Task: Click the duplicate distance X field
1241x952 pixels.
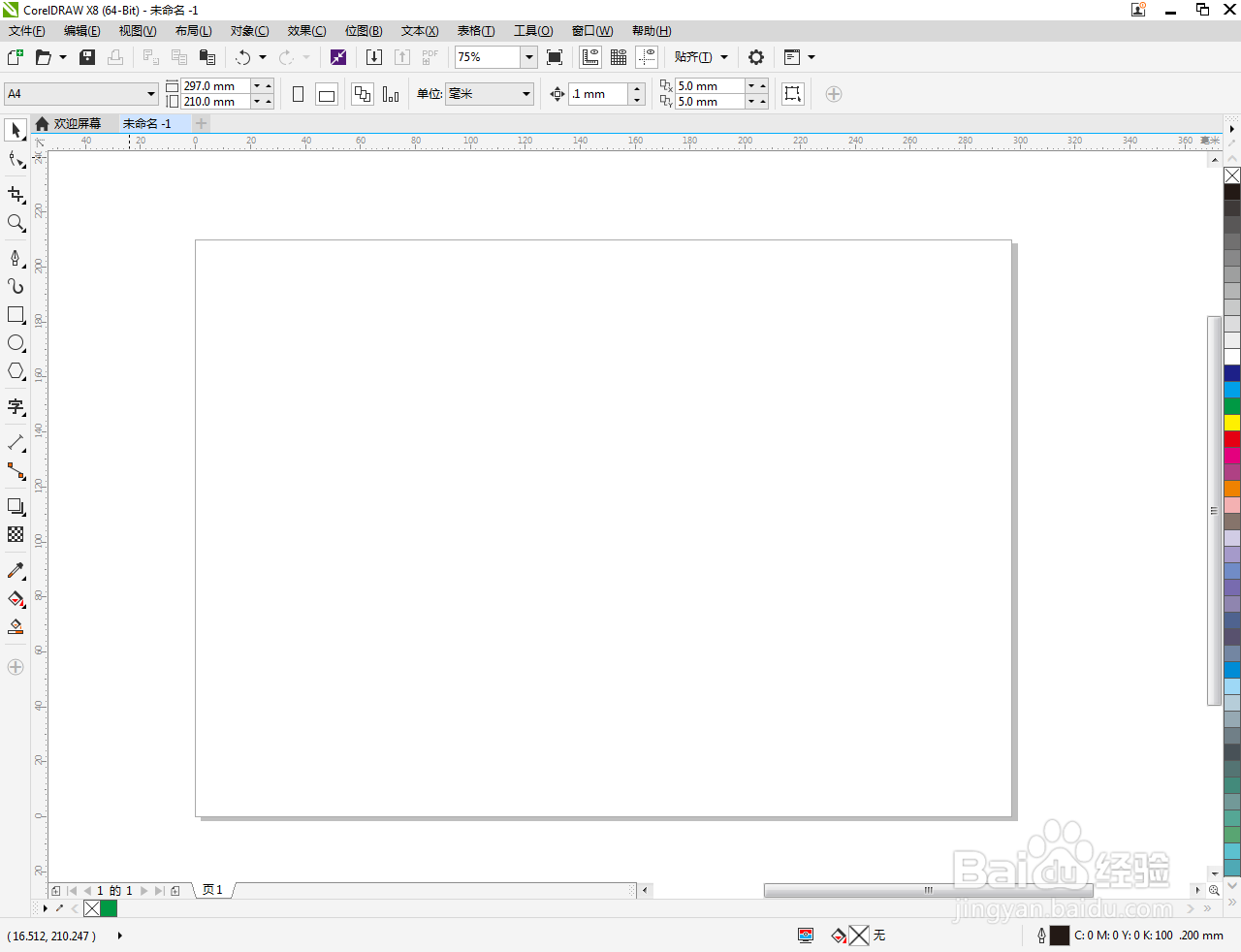Action: [x=709, y=86]
